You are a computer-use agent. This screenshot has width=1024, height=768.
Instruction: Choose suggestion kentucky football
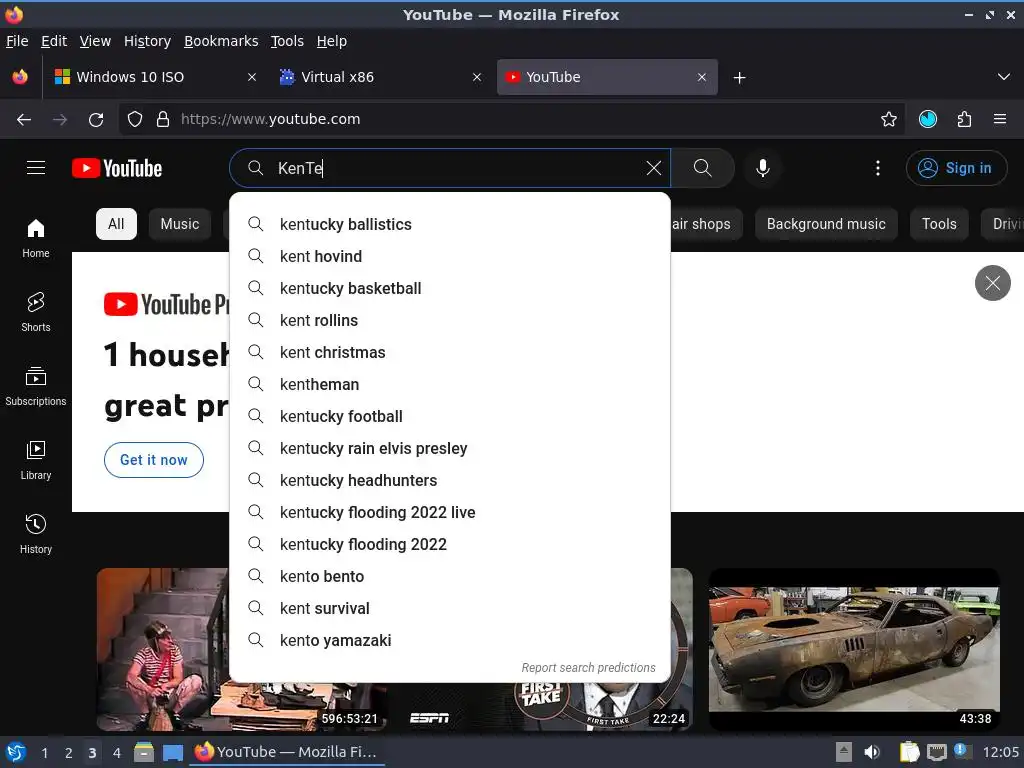point(450,416)
